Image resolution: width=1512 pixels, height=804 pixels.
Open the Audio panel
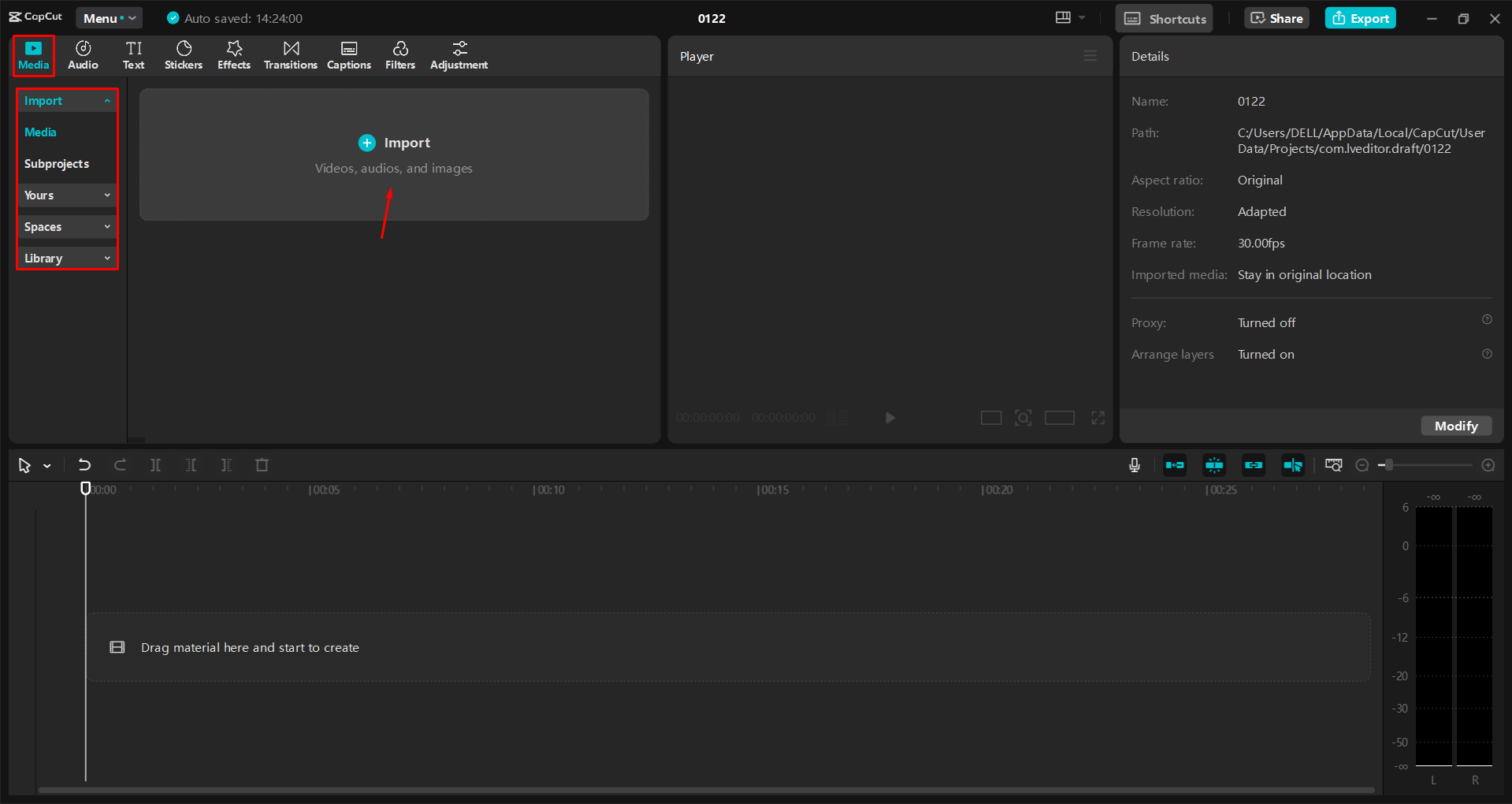(82, 54)
